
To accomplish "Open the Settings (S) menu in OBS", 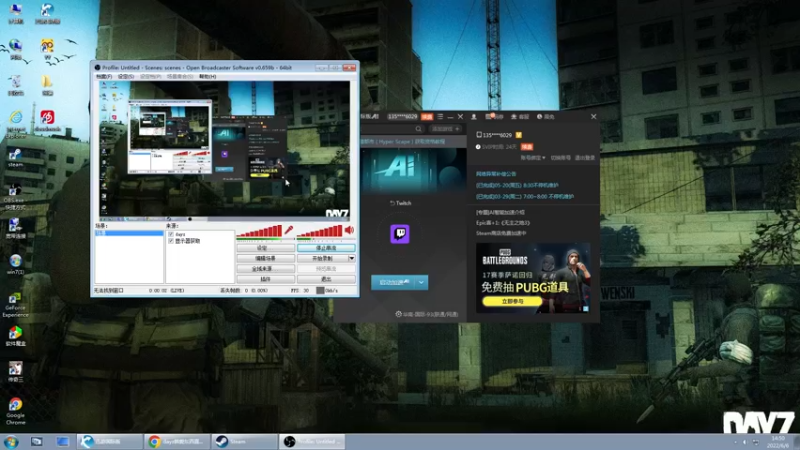I will tap(126, 77).
